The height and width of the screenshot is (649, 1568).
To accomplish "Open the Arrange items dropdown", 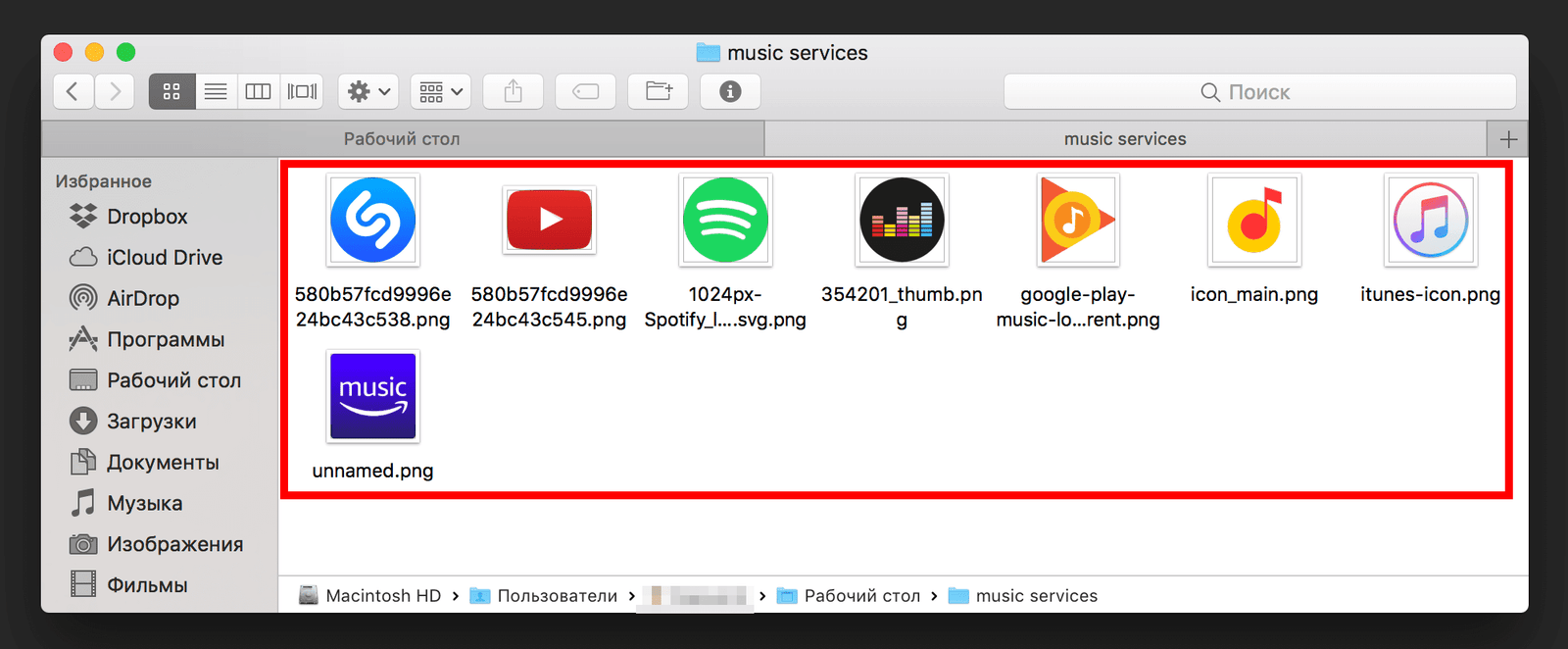I will 441,92.
